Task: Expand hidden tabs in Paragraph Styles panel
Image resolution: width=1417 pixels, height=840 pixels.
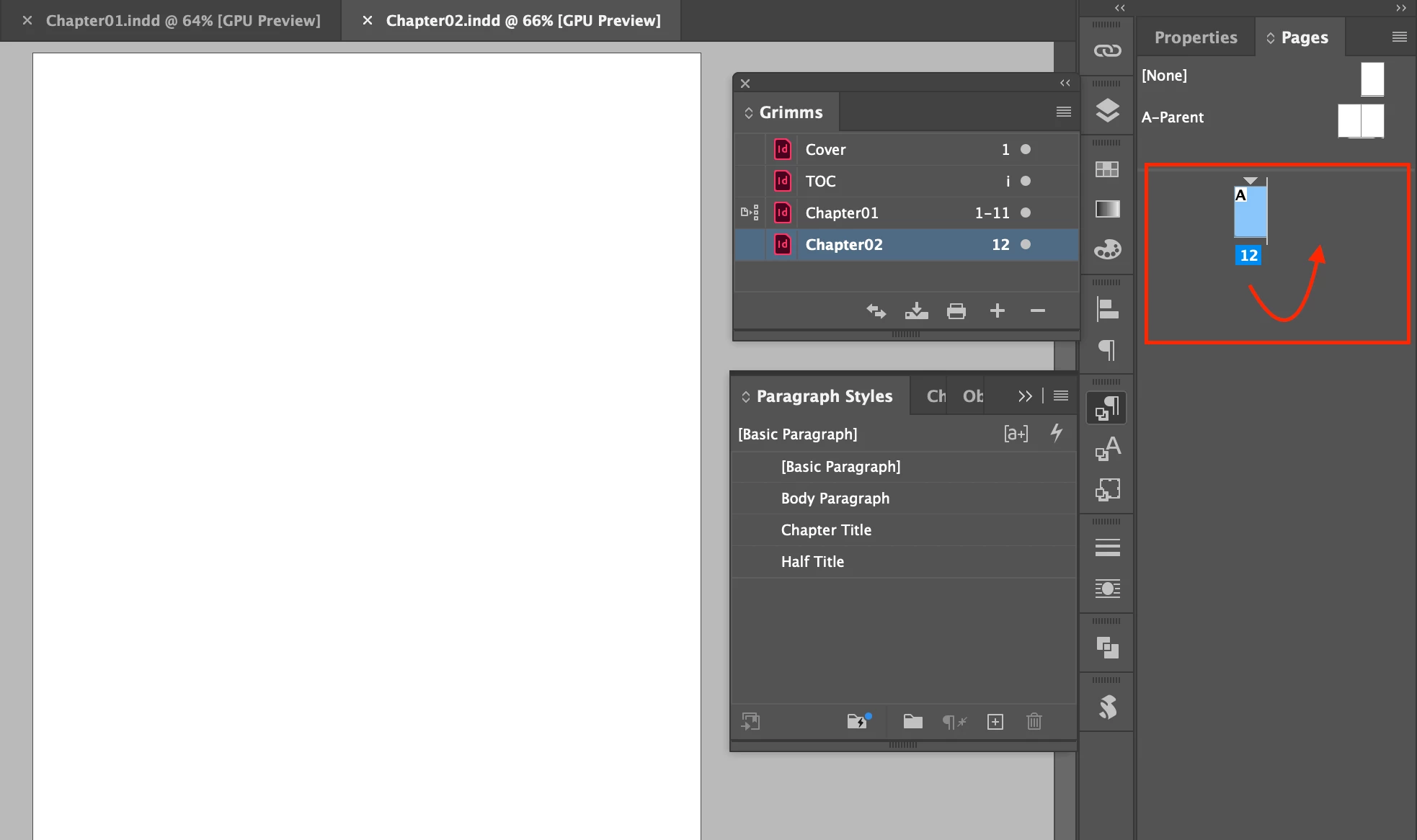Action: tap(1024, 396)
